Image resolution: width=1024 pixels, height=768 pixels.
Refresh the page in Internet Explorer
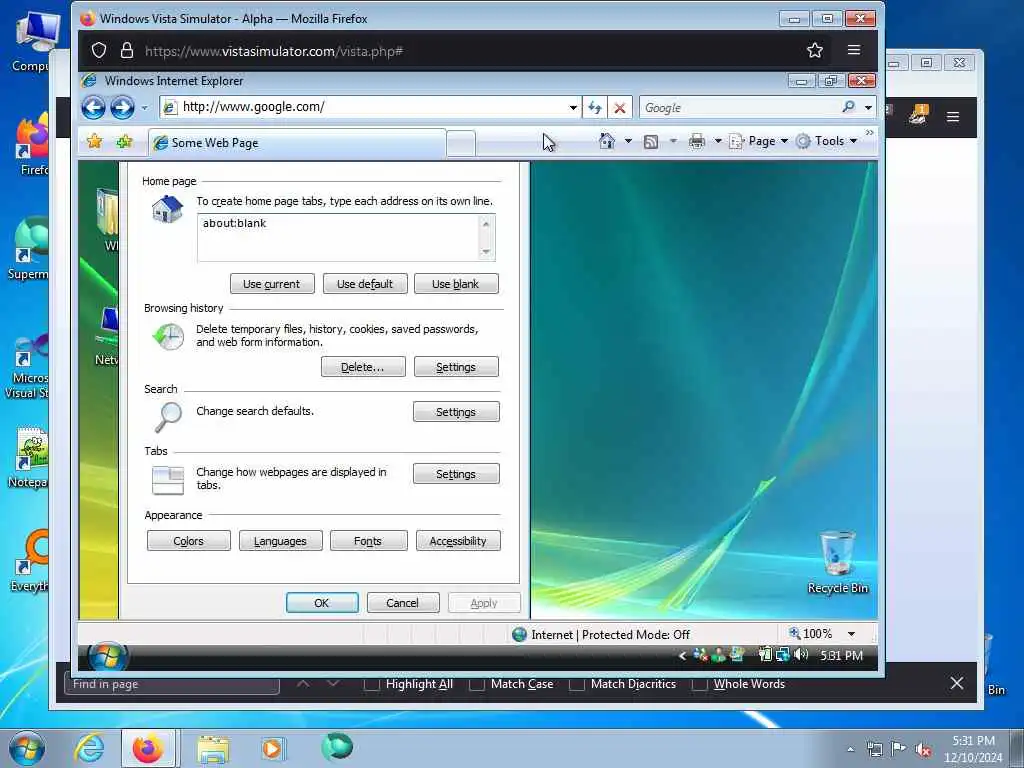click(x=594, y=108)
